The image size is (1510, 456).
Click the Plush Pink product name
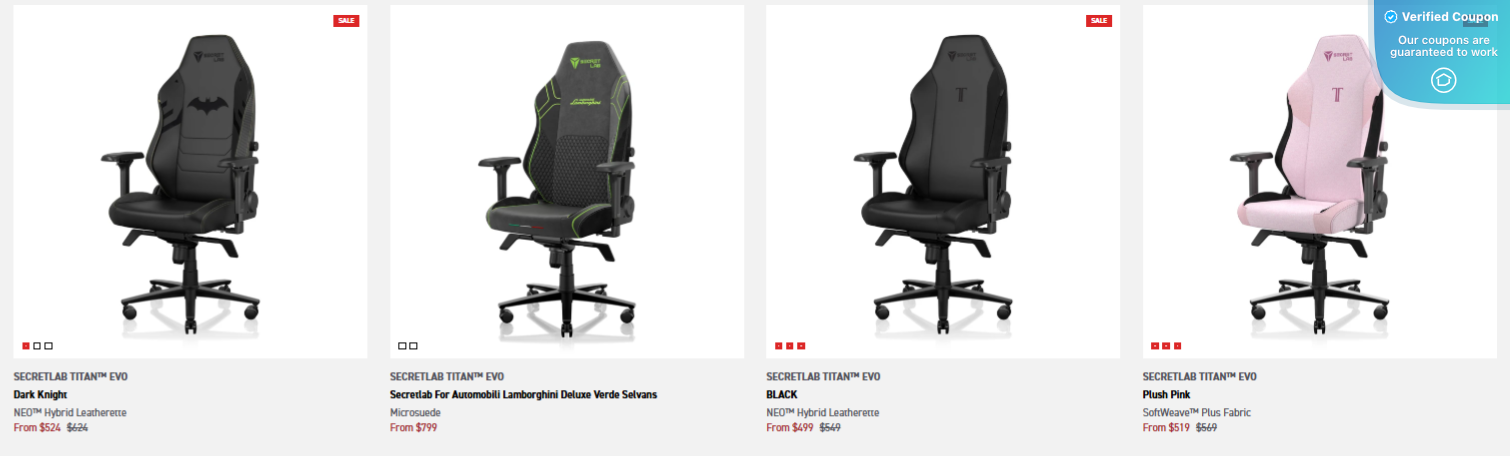click(x=1166, y=395)
